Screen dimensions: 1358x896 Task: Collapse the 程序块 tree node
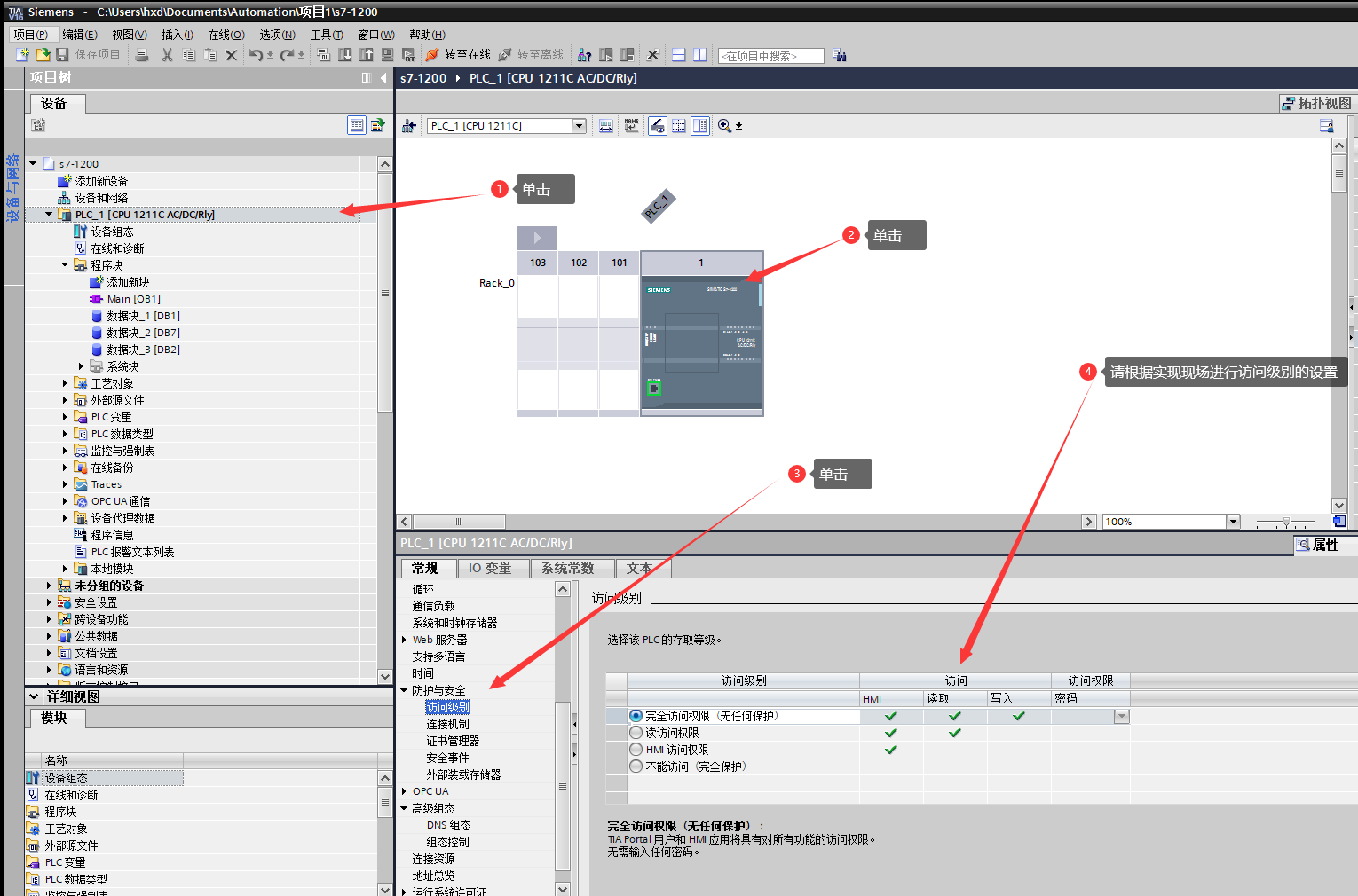[x=65, y=265]
